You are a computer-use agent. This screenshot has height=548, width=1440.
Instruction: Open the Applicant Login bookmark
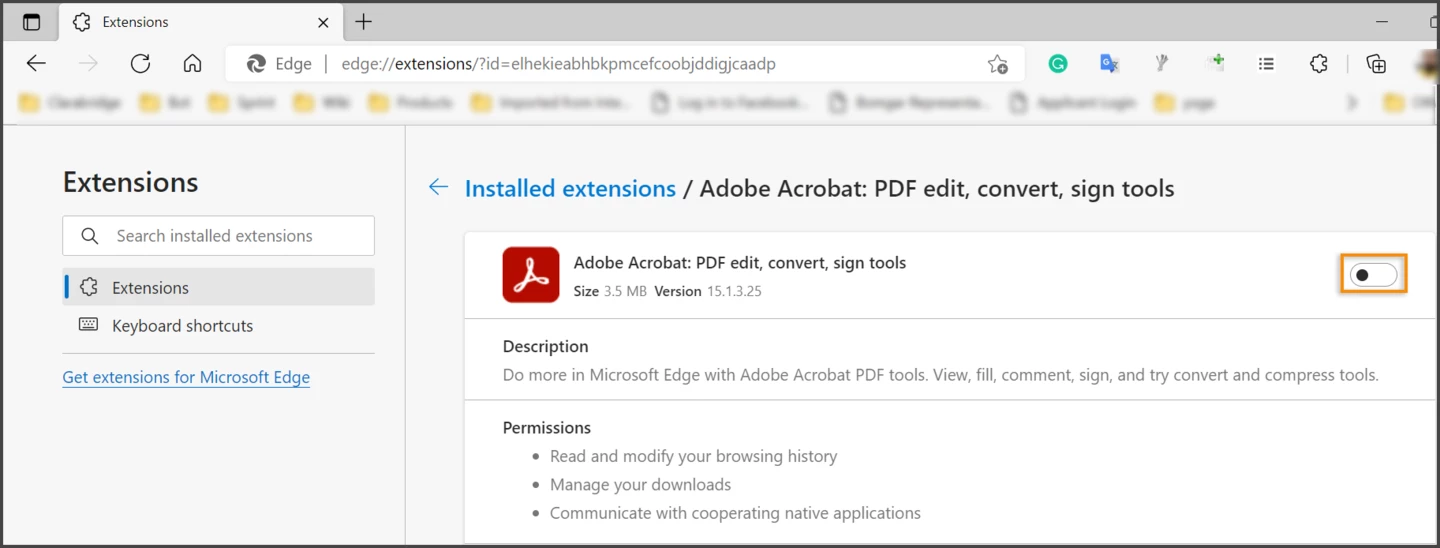coord(1072,102)
